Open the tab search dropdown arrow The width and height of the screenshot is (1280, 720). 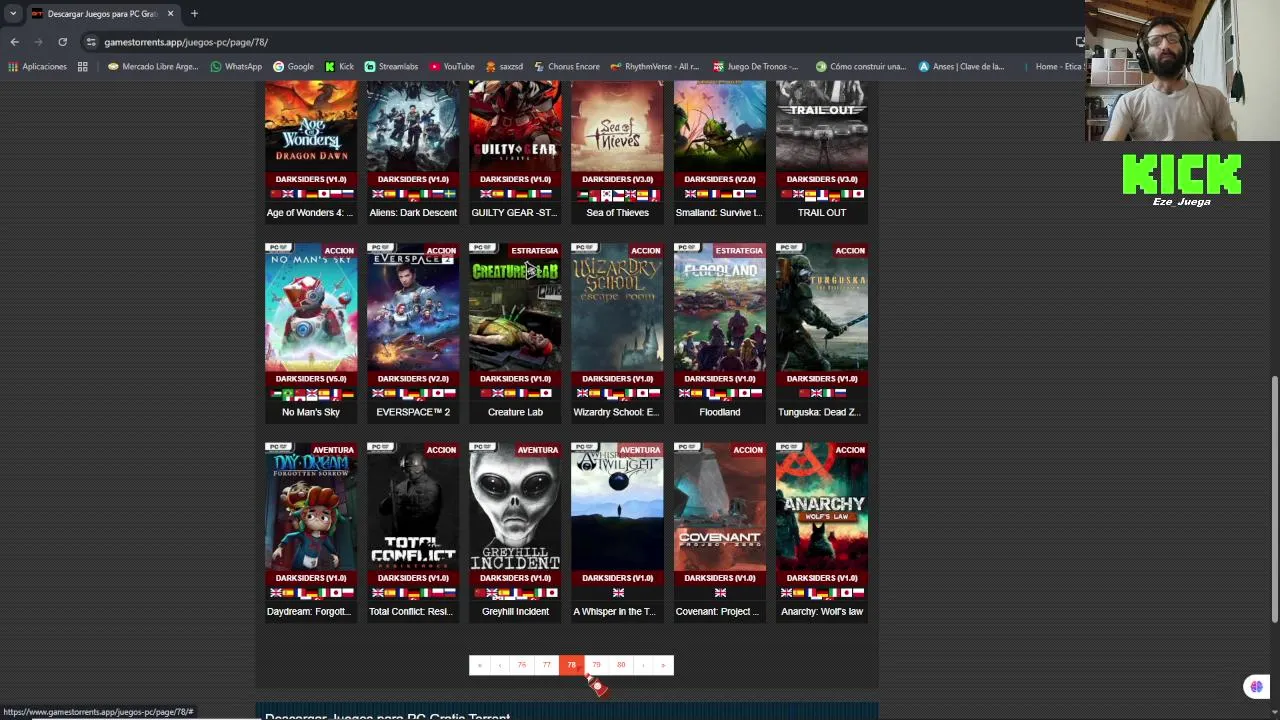tap(12, 14)
